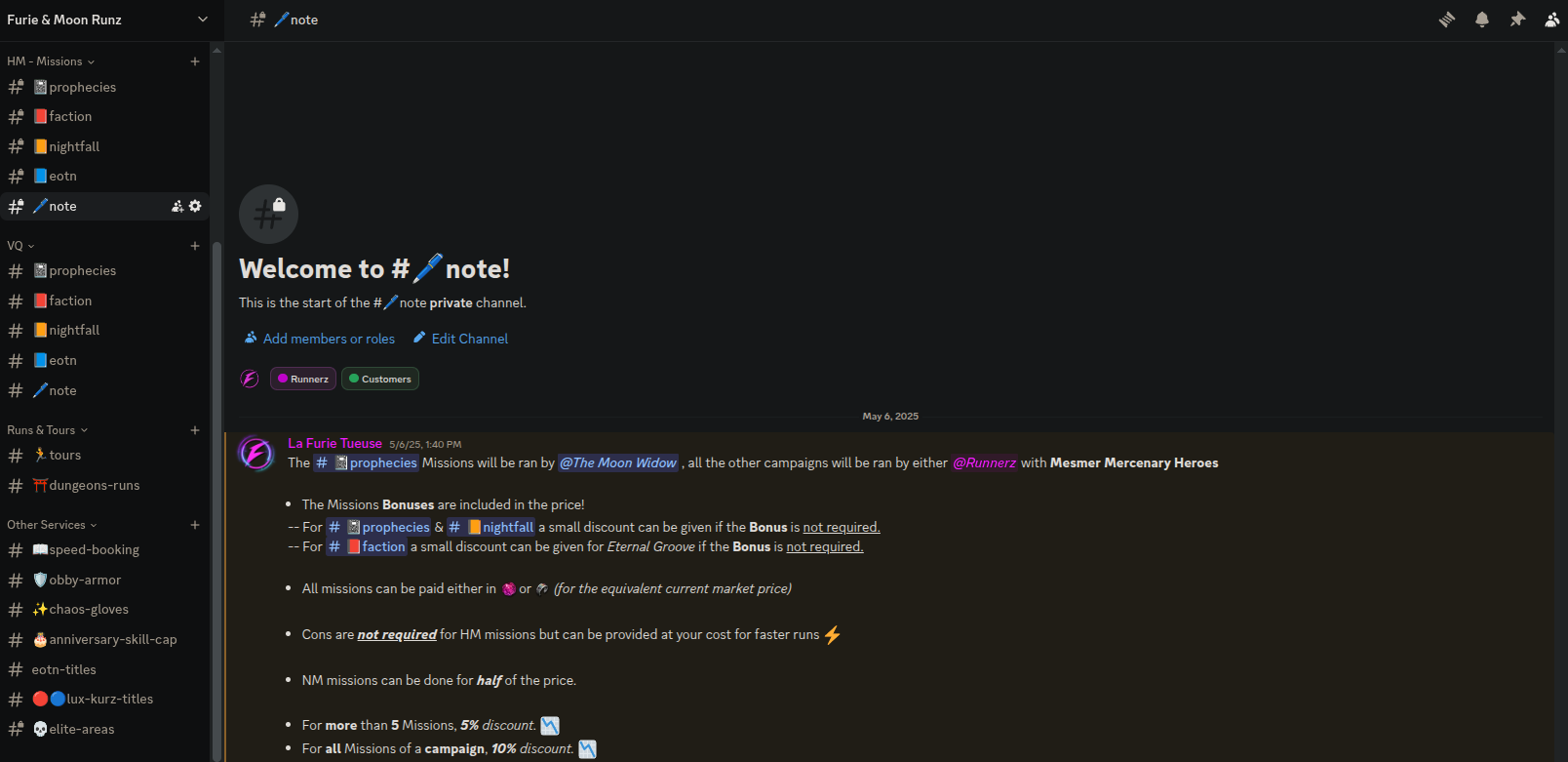Open pinned messages with pin icon
The width and height of the screenshot is (1568, 762).
[x=1517, y=20]
